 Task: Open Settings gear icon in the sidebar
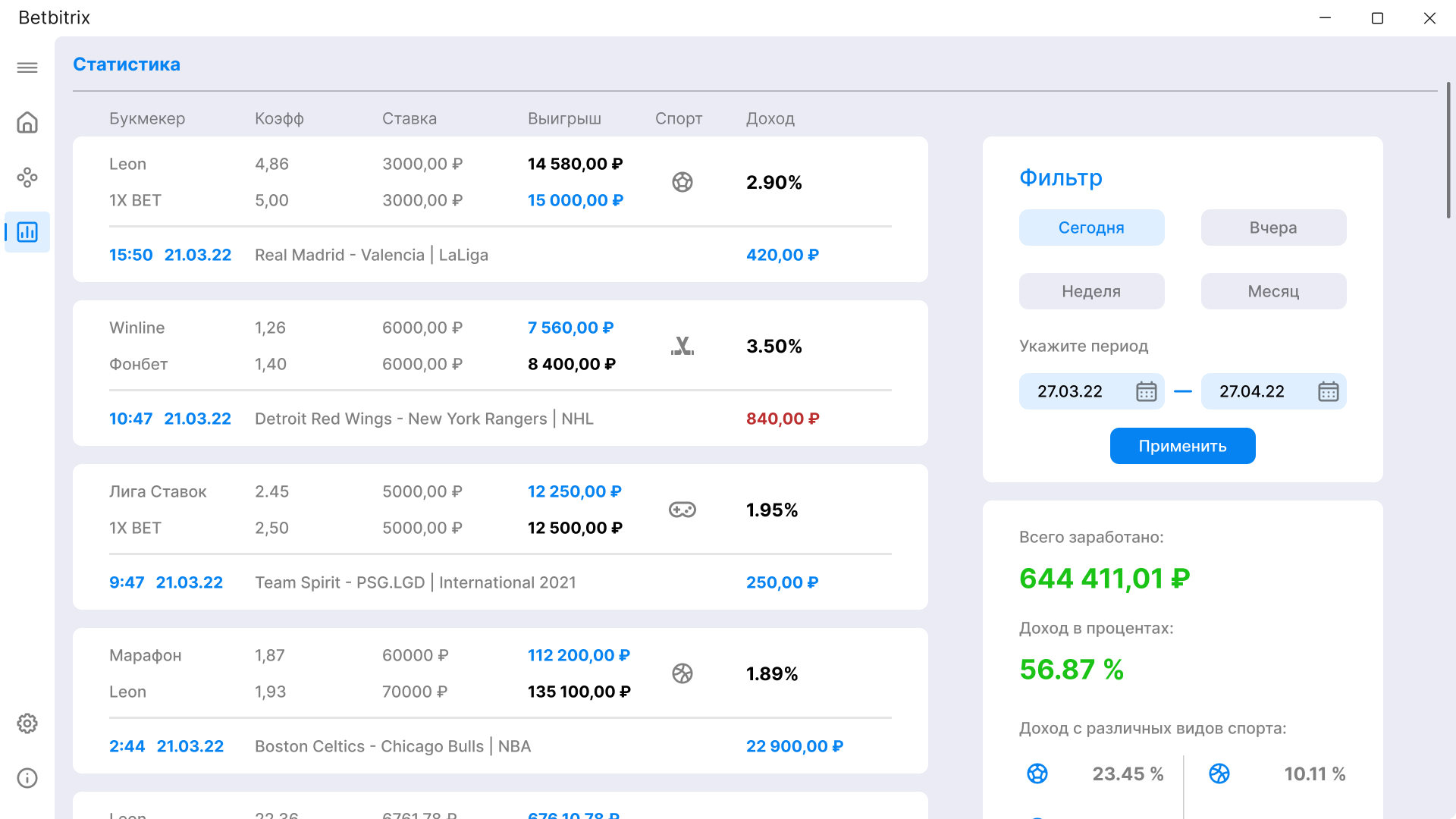[x=27, y=723]
